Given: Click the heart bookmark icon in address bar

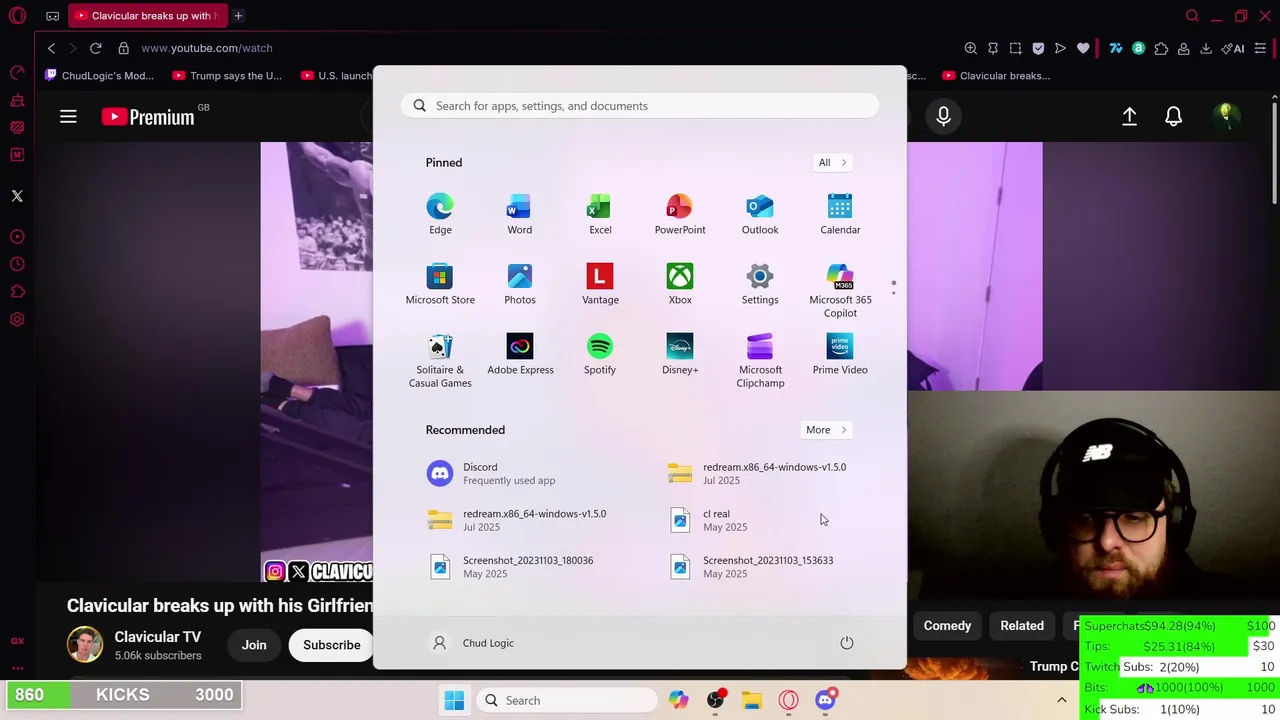Looking at the screenshot, I should pyautogui.click(x=1083, y=48).
